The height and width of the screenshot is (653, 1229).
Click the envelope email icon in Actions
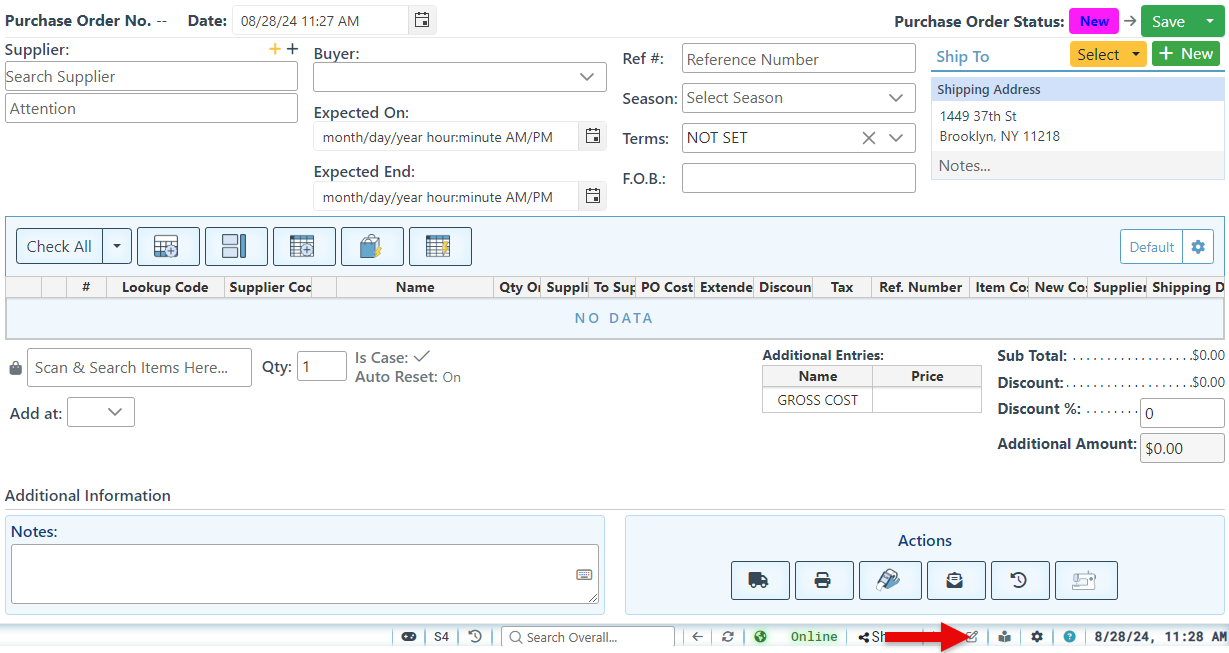click(x=956, y=580)
